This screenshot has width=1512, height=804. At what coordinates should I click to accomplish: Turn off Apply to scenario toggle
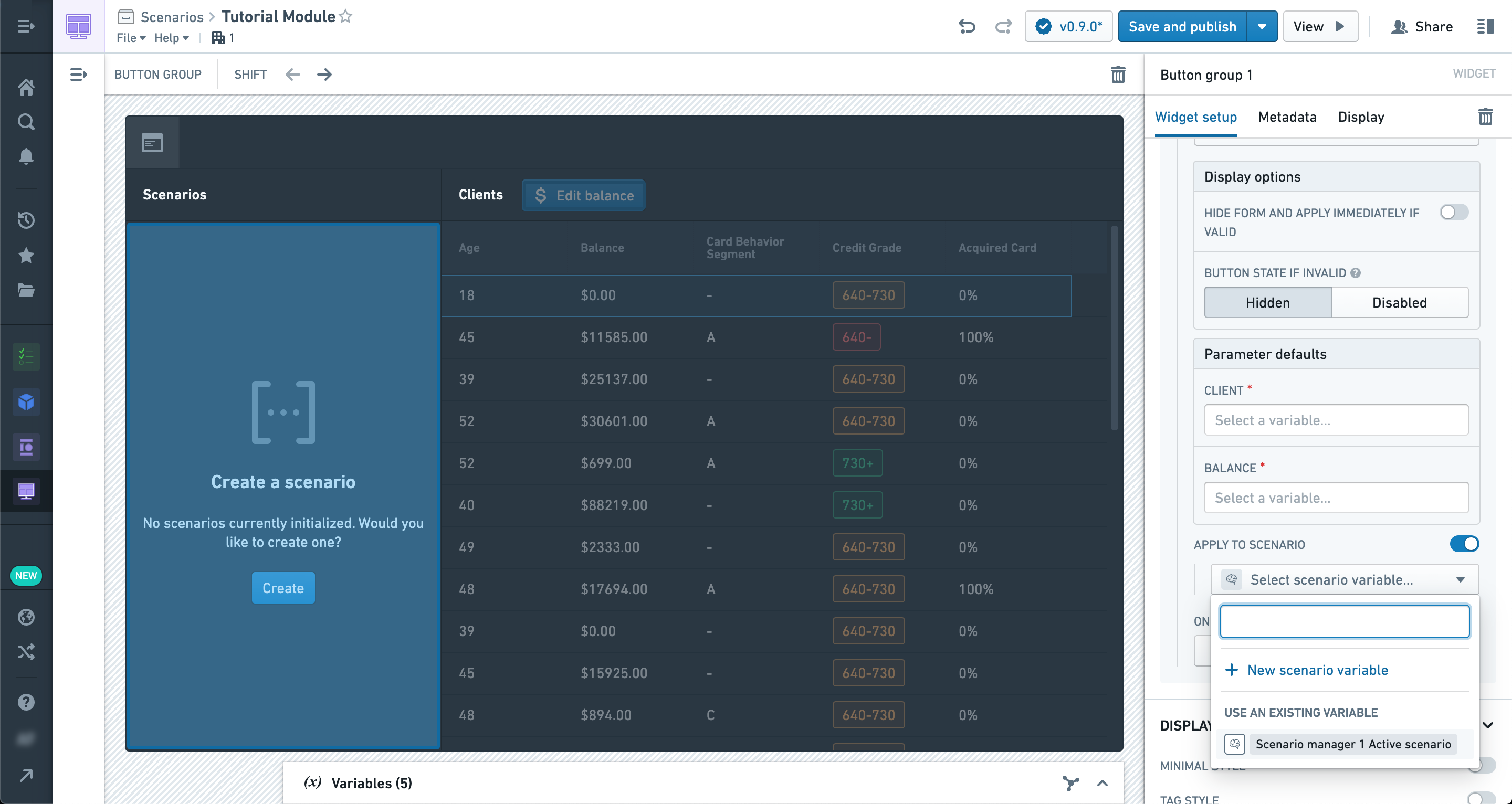tap(1464, 544)
